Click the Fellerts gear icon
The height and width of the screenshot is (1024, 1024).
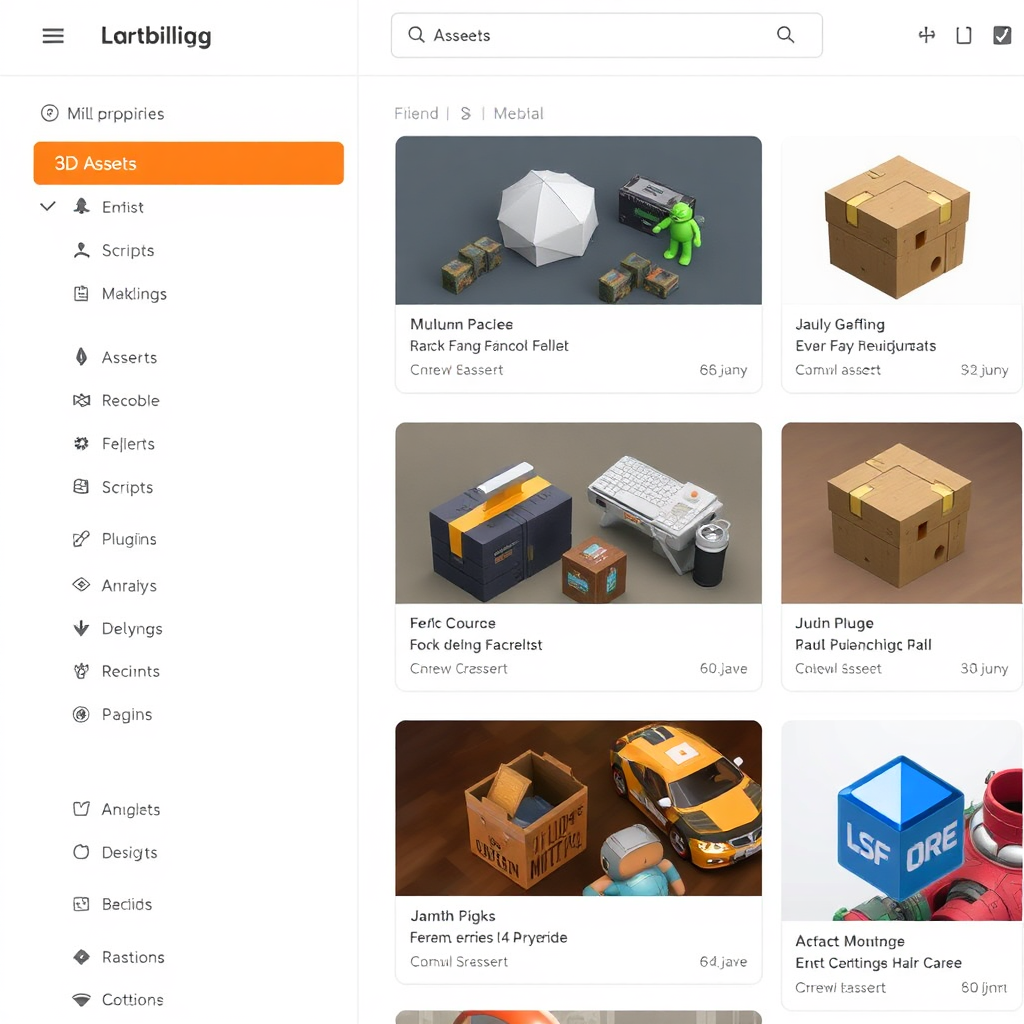pos(82,443)
